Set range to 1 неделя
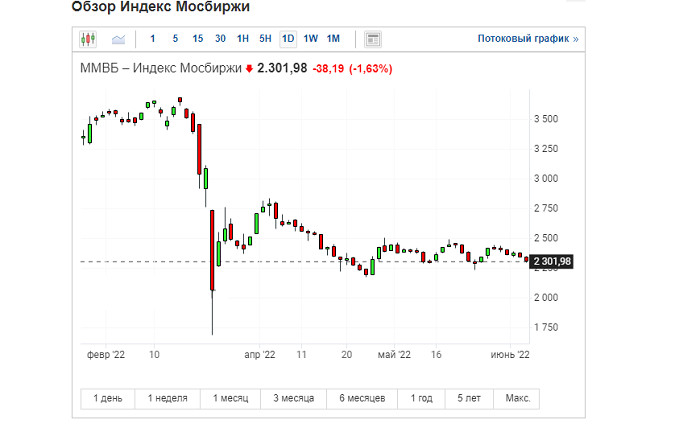The height and width of the screenshot is (428, 675). (x=167, y=398)
